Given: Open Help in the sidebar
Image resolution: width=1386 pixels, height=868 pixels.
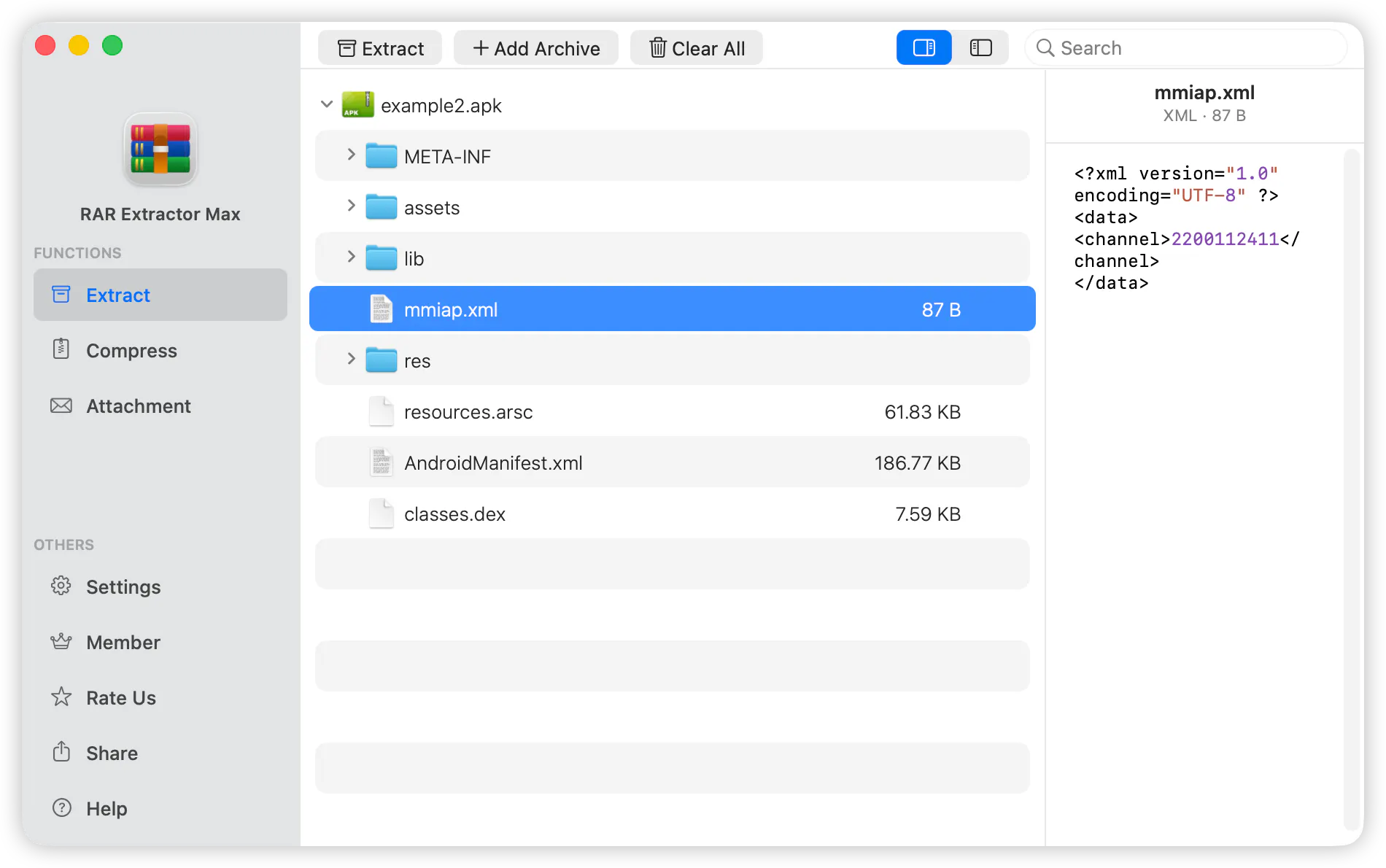Looking at the screenshot, I should pos(160,808).
